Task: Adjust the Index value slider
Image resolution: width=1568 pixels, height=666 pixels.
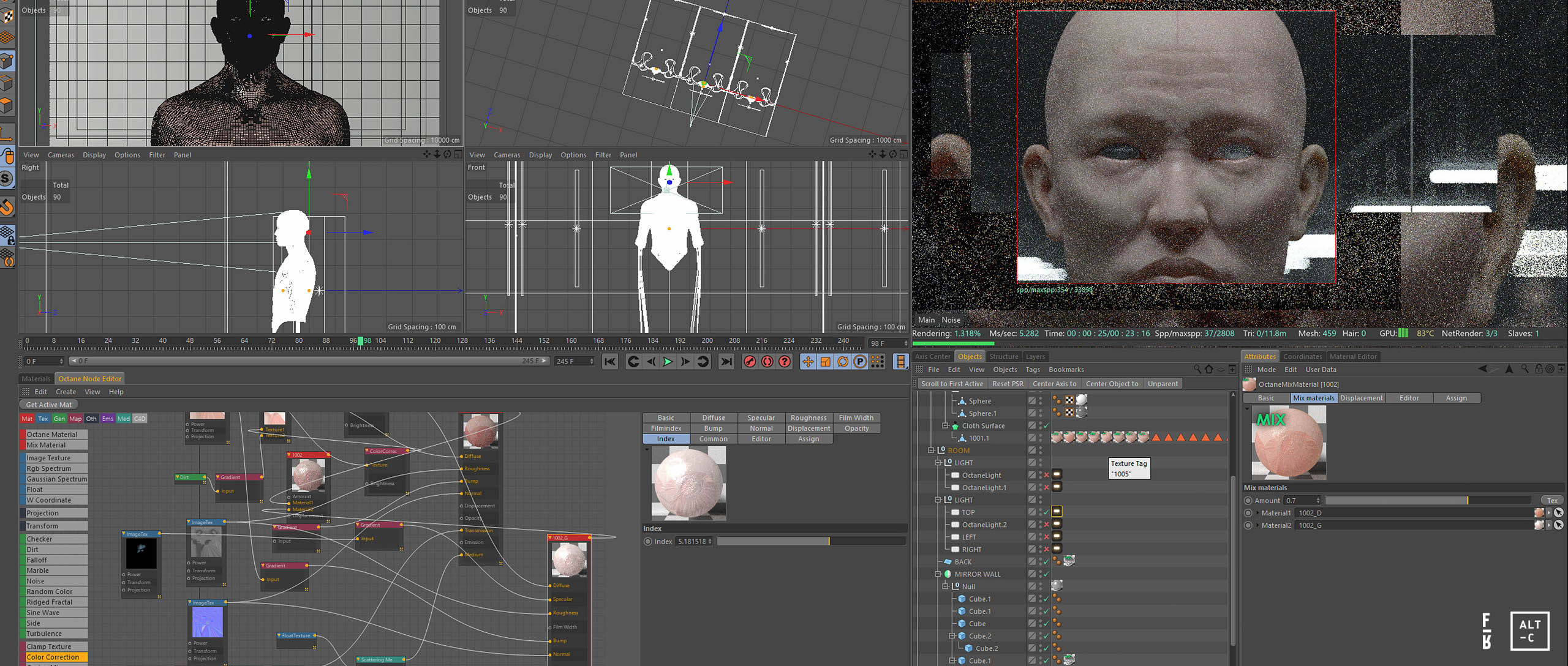Action: pos(811,541)
